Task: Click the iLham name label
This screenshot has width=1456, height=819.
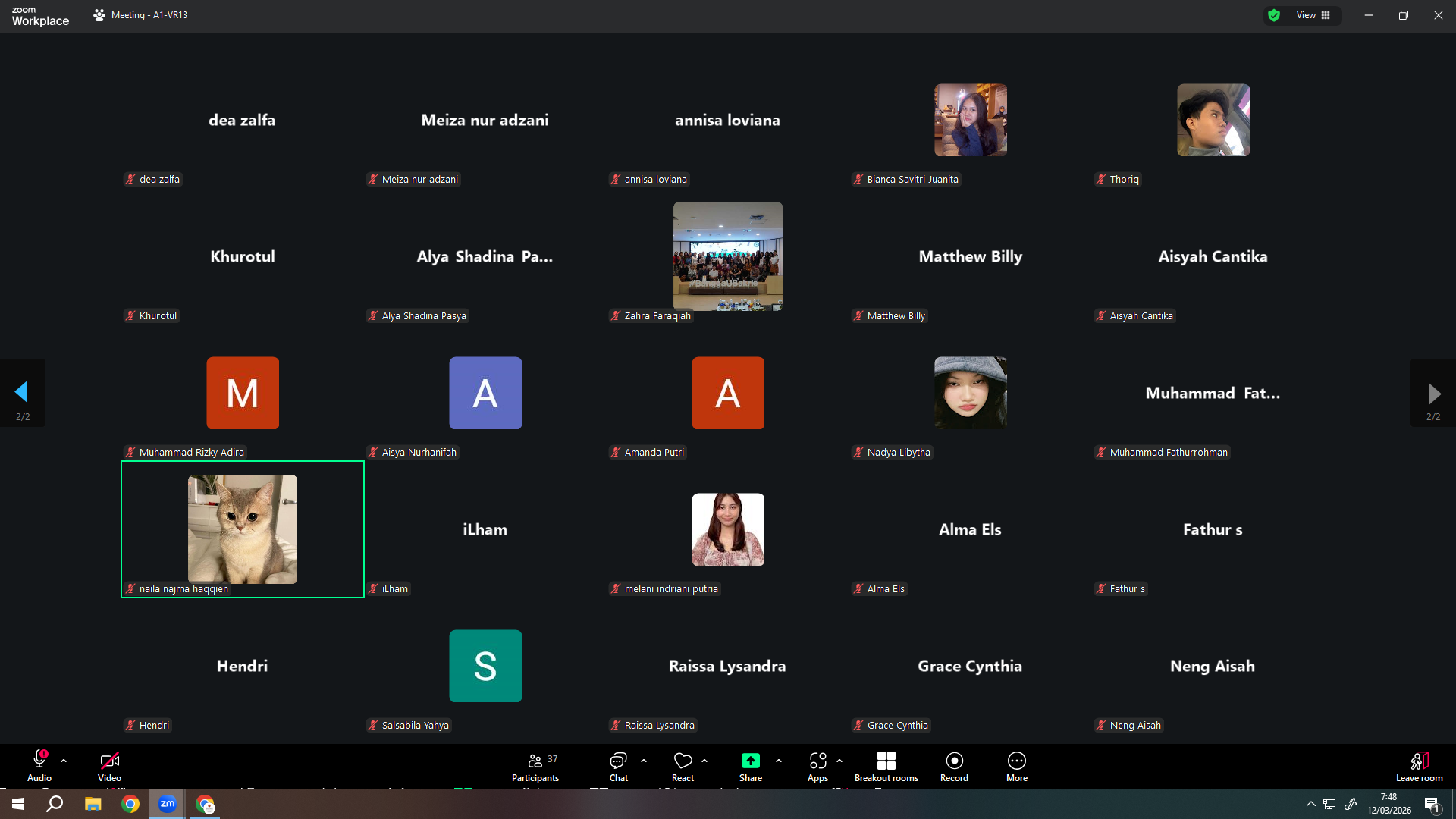Action: pos(389,589)
